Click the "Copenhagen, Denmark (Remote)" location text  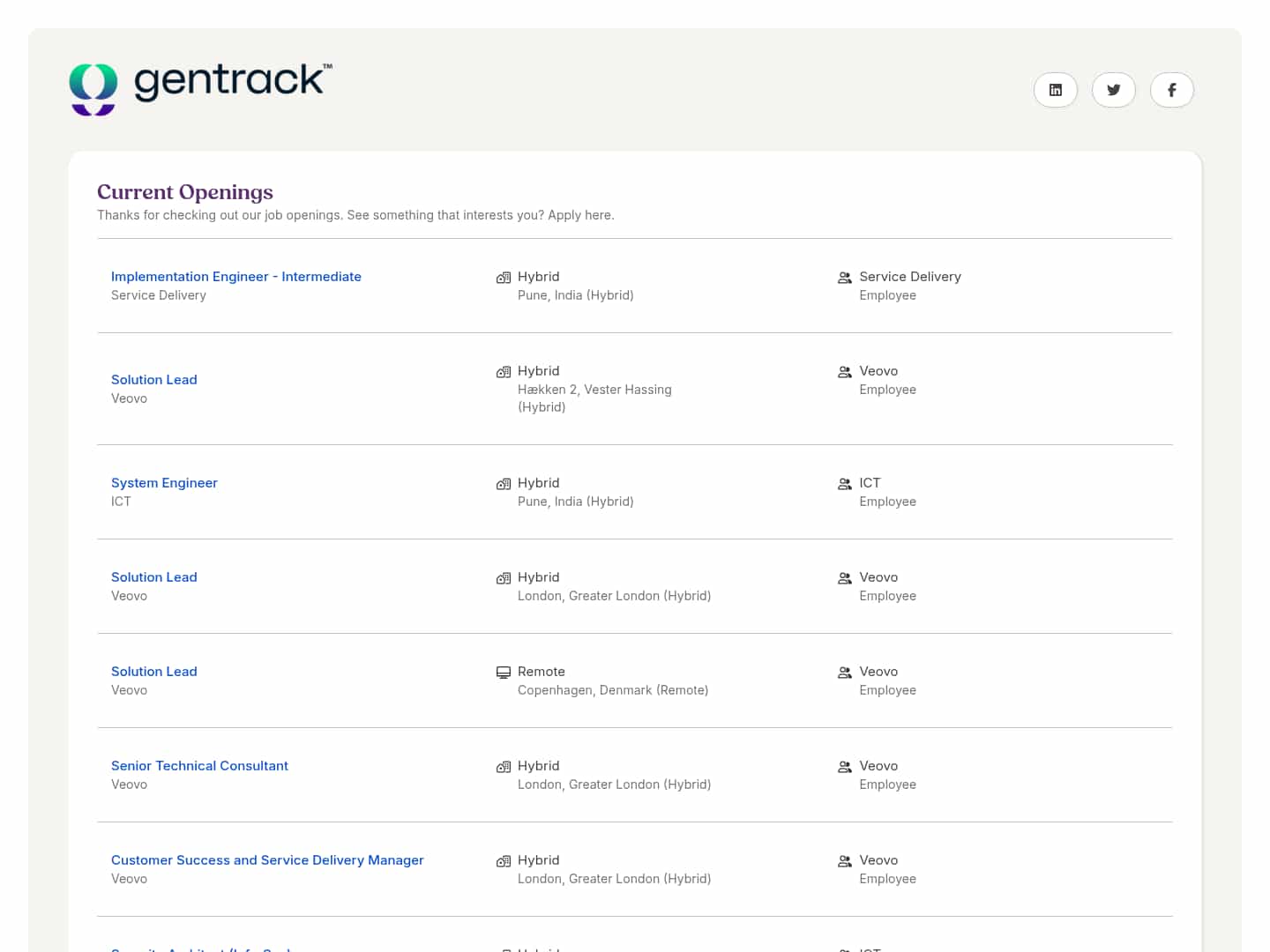tap(613, 690)
